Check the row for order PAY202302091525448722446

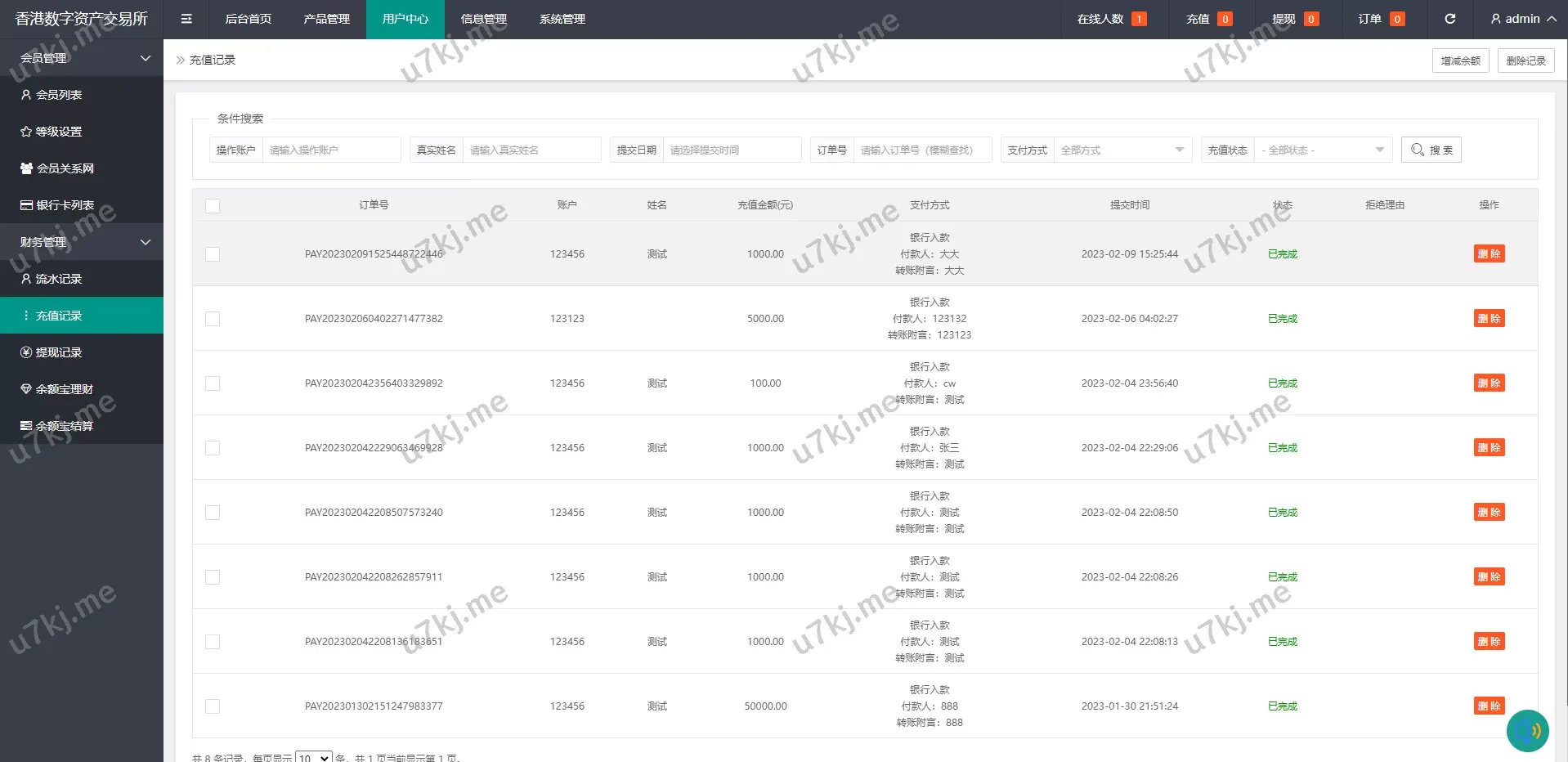(213, 254)
